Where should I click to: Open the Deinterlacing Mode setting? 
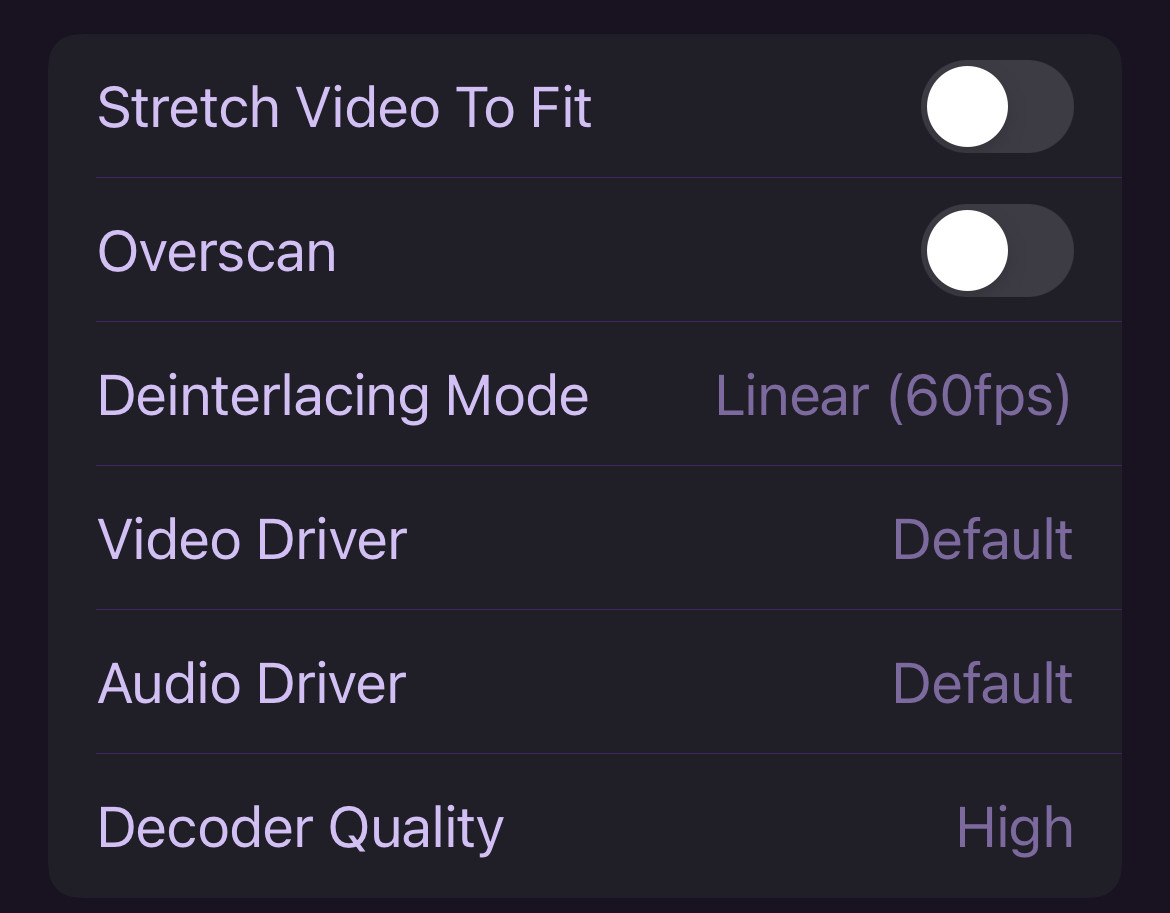click(x=584, y=396)
